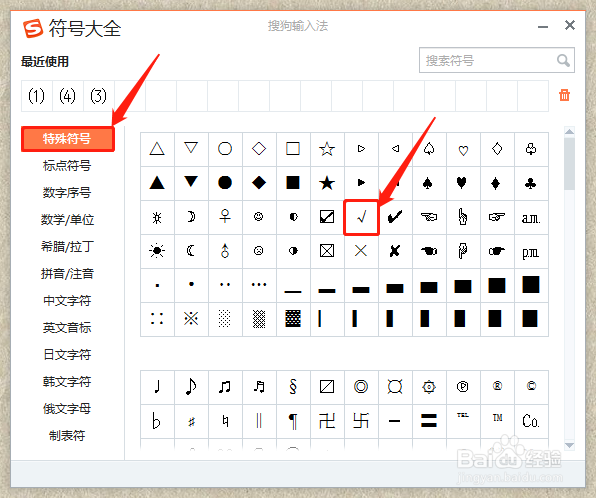Insert the beamed eighth notes symbol

click(225, 387)
